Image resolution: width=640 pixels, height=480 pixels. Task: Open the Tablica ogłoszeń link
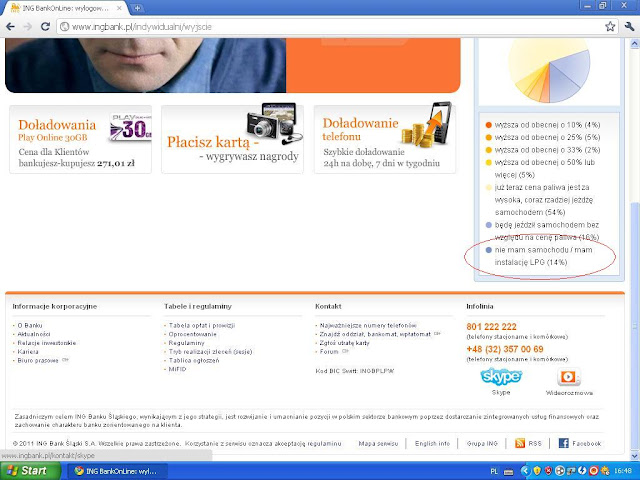point(194,360)
